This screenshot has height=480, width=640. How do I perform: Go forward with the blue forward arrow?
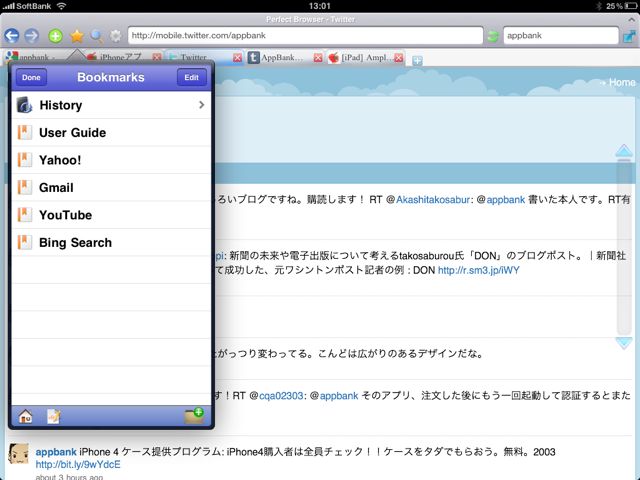[x=31, y=36]
